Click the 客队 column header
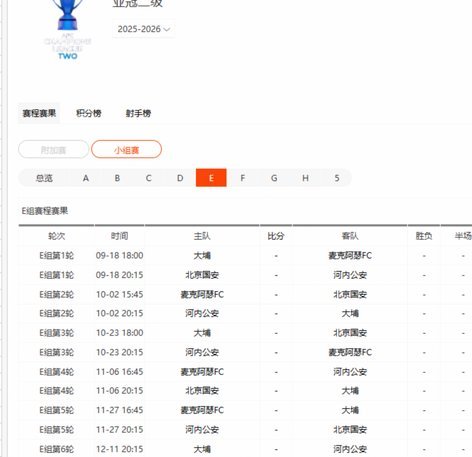 pyautogui.click(x=350, y=236)
